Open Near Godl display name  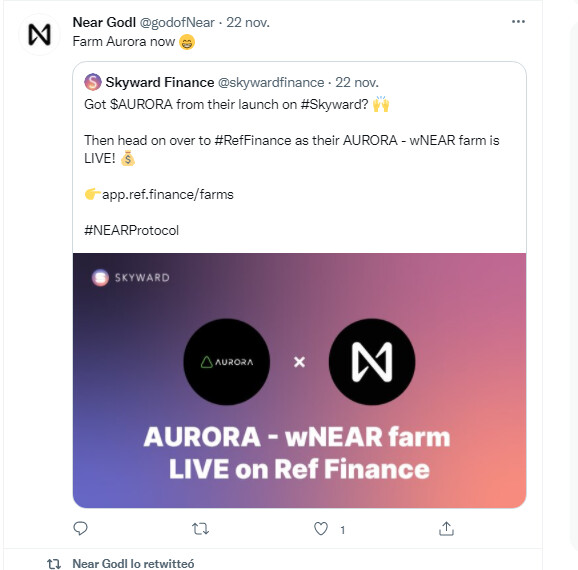pyautogui.click(x=104, y=22)
